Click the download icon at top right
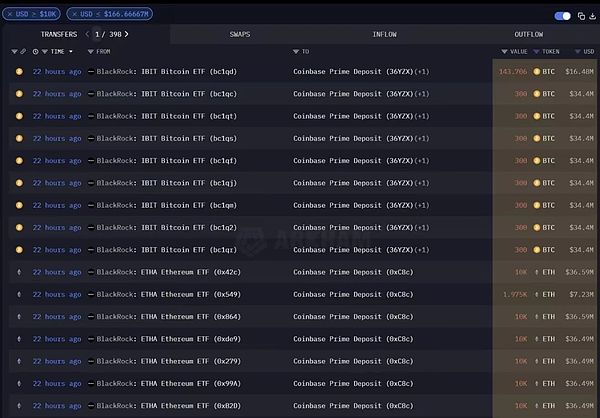 [x=592, y=16]
